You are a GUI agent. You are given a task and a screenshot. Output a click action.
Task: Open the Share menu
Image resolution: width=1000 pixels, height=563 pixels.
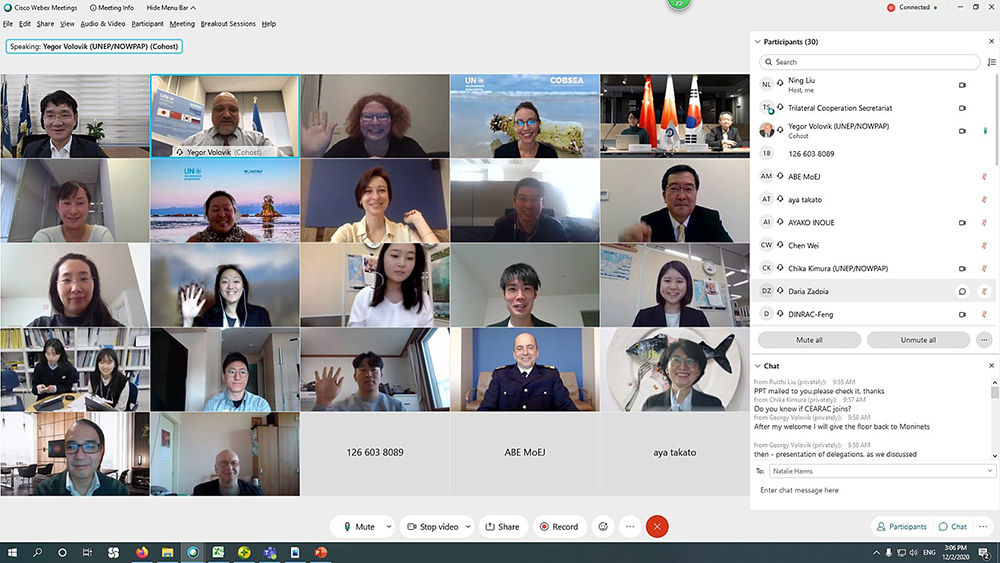click(x=45, y=24)
